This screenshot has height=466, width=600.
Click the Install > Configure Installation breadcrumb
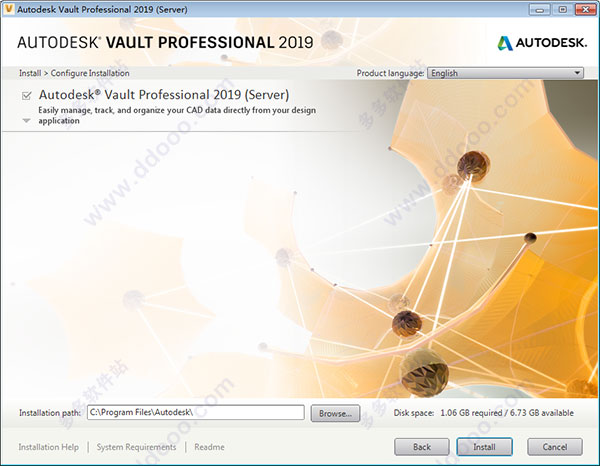click(x=74, y=73)
